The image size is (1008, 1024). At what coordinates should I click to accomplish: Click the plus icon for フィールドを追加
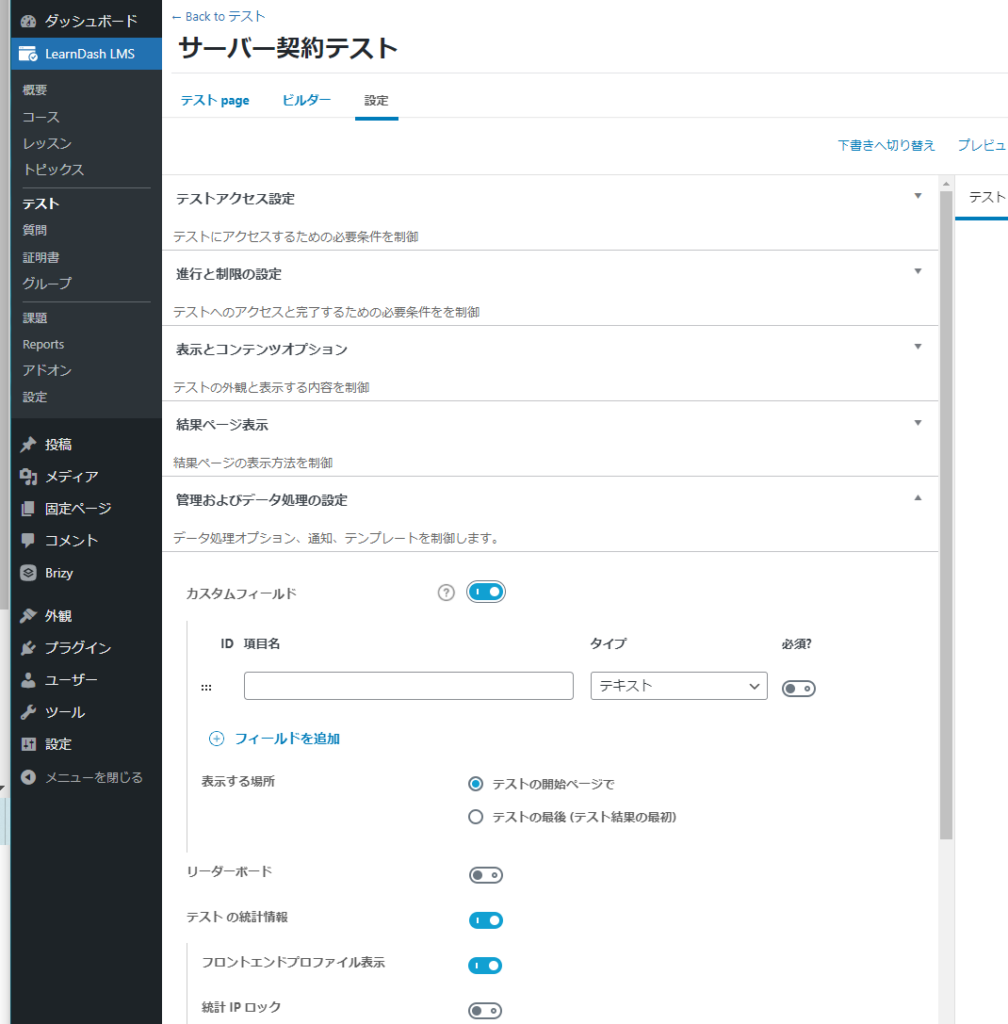(x=216, y=739)
